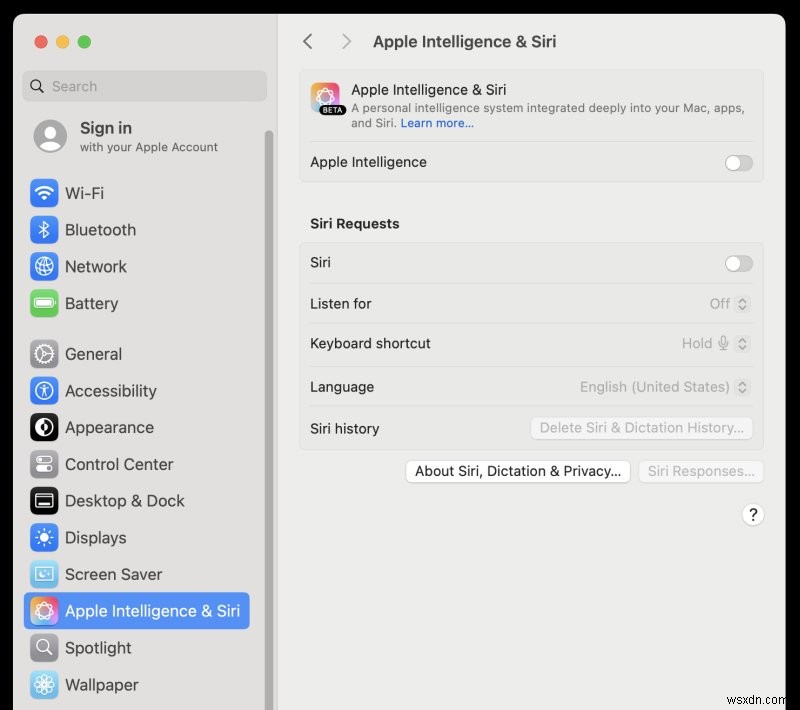Click Sign in with your Apple Account

(137, 137)
